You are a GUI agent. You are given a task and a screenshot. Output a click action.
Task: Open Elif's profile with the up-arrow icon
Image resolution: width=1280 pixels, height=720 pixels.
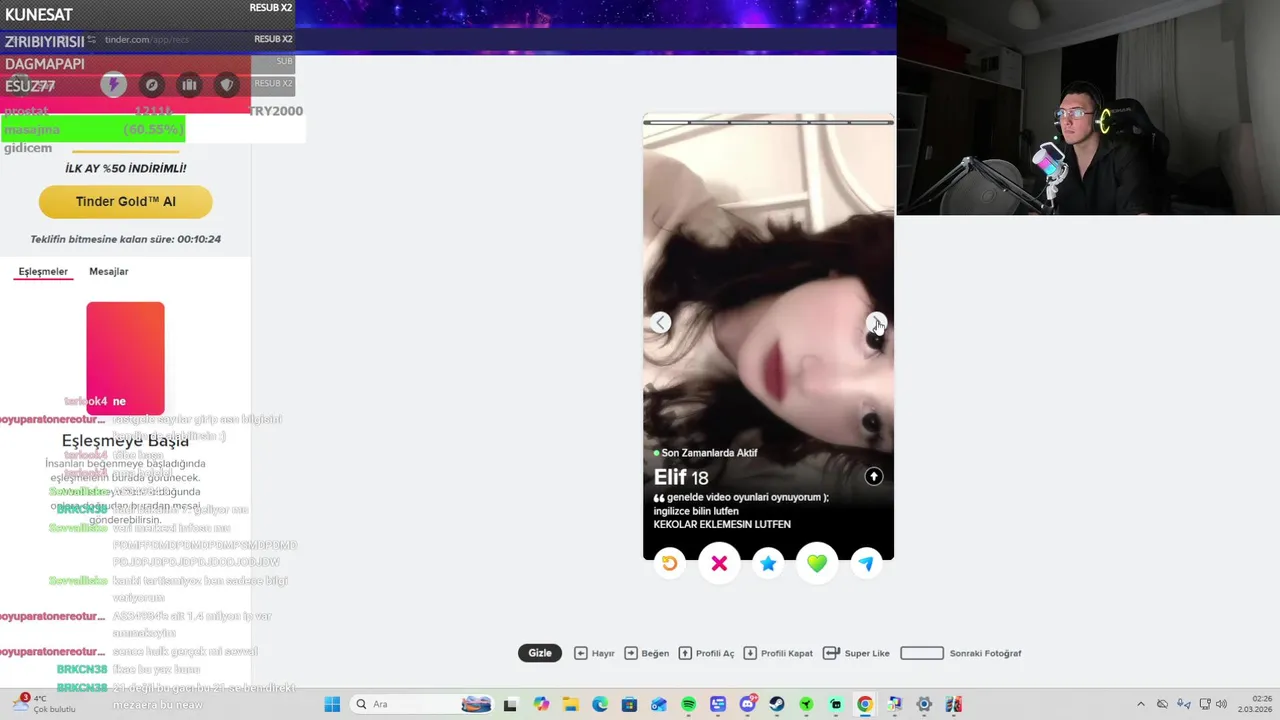874,476
